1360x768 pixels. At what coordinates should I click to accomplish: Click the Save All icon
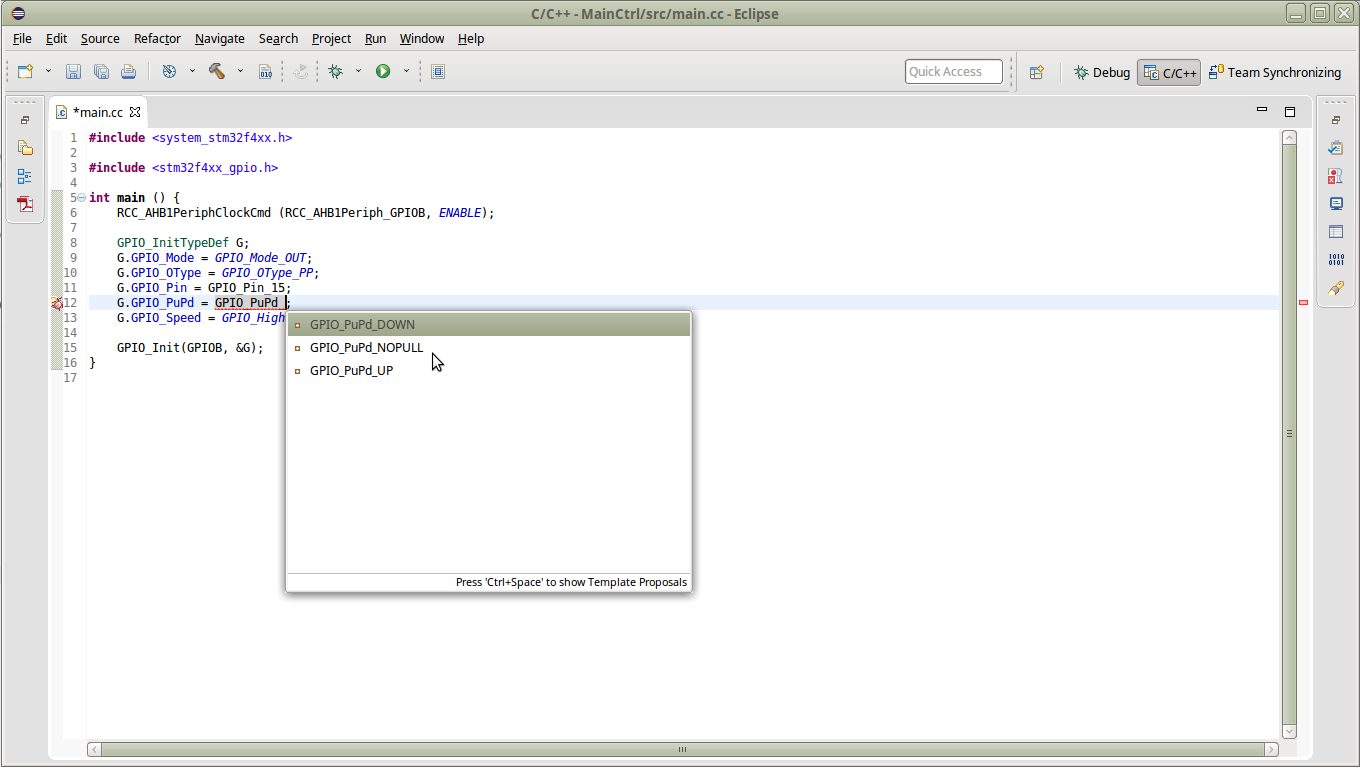101,72
